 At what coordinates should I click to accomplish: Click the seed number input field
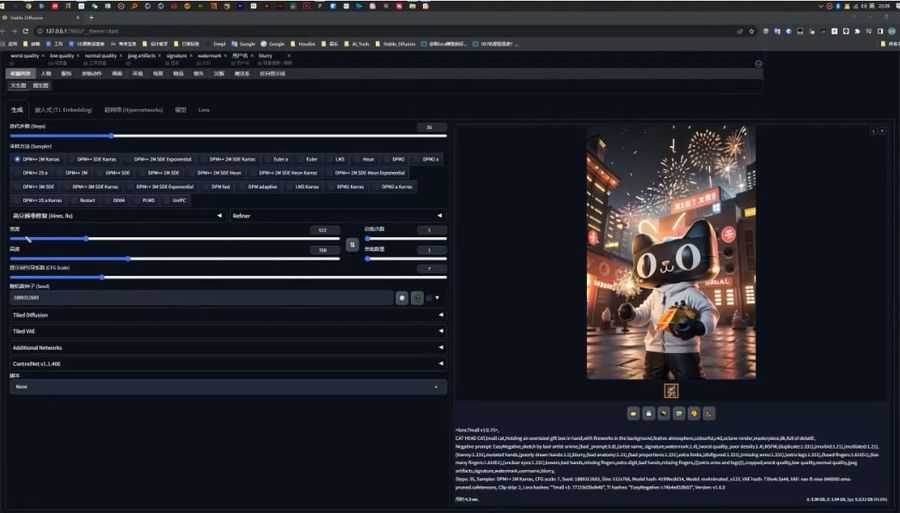(x=201, y=298)
